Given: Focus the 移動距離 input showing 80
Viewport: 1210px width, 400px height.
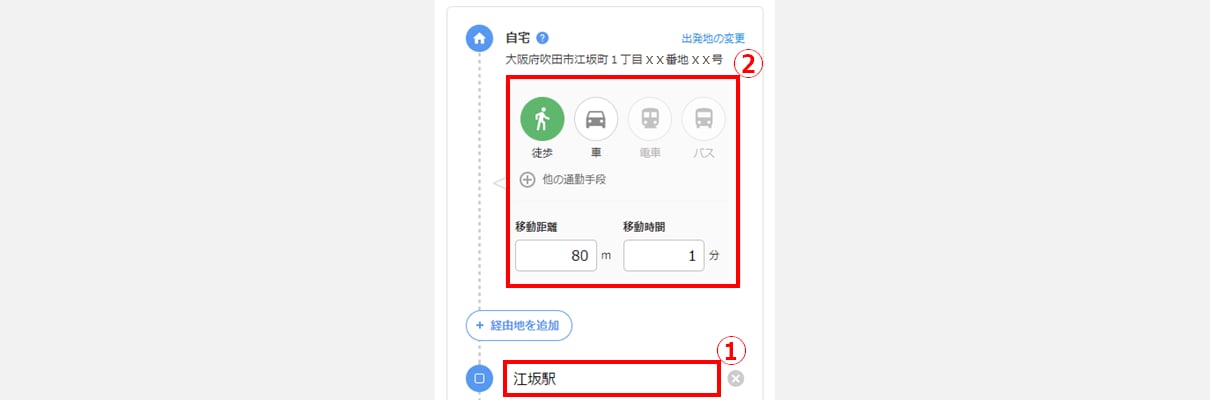Looking at the screenshot, I should [x=556, y=255].
